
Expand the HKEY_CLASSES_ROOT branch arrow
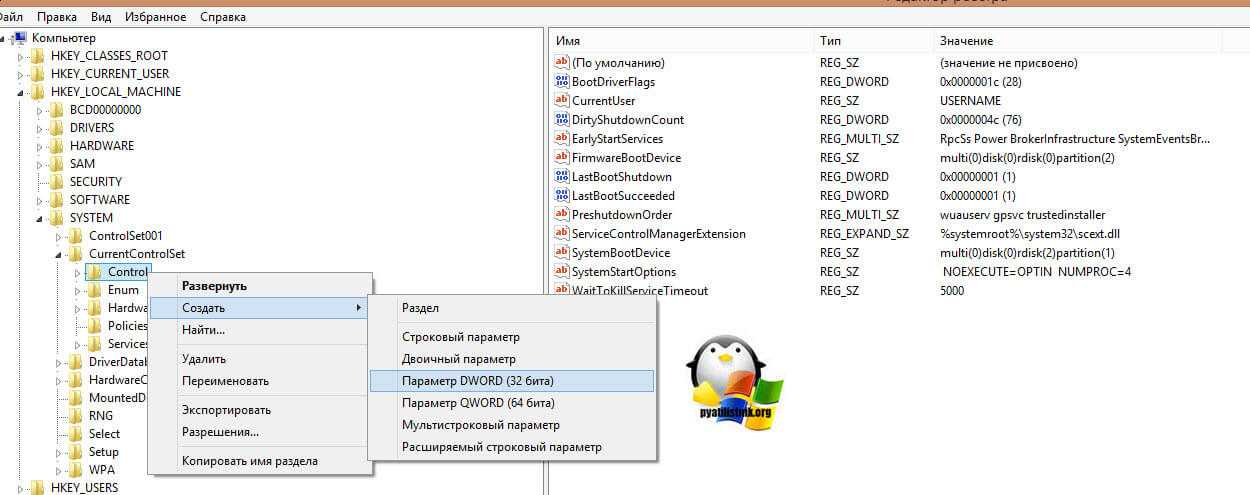(21, 56)
